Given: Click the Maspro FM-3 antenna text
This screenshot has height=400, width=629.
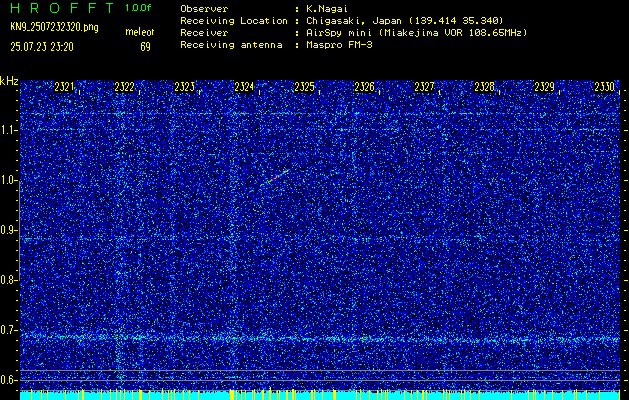Looking at the screenshot, I should coord(339,45).
